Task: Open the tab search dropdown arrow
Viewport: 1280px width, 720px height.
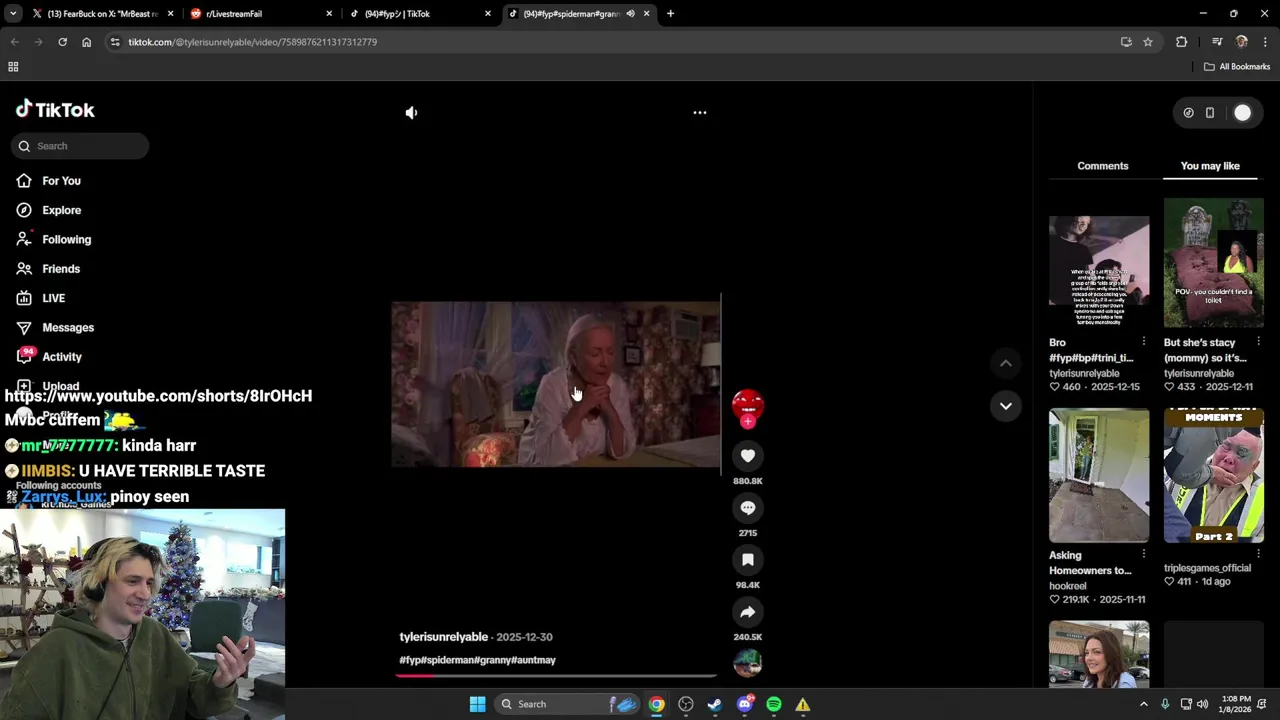Action: click(13, 14)
